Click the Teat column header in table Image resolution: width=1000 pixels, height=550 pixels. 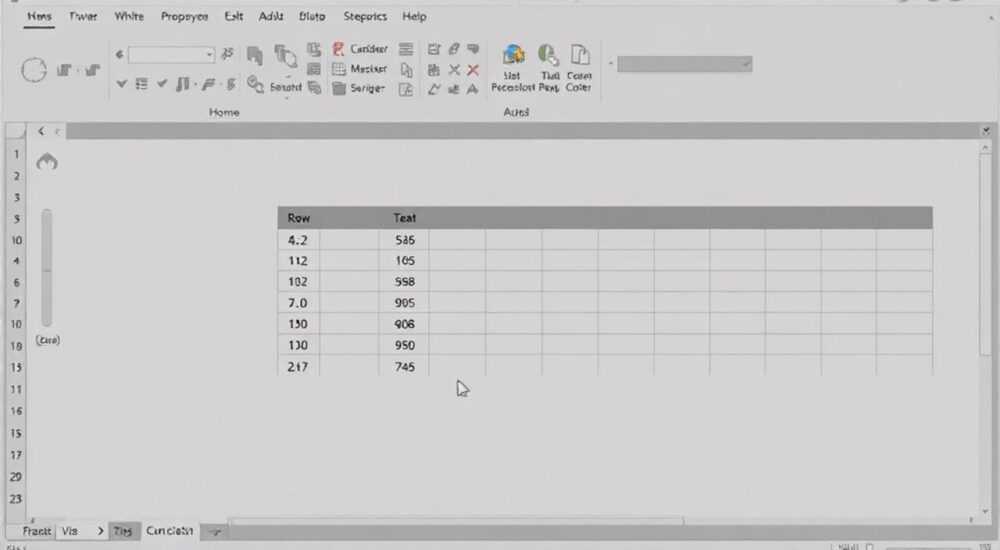(x=404, y=218)
